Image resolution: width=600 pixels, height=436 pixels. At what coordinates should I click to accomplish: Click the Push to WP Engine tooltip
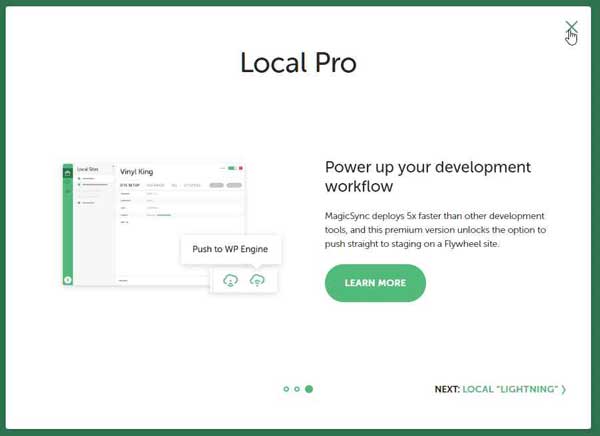click(x=230, y=249)
